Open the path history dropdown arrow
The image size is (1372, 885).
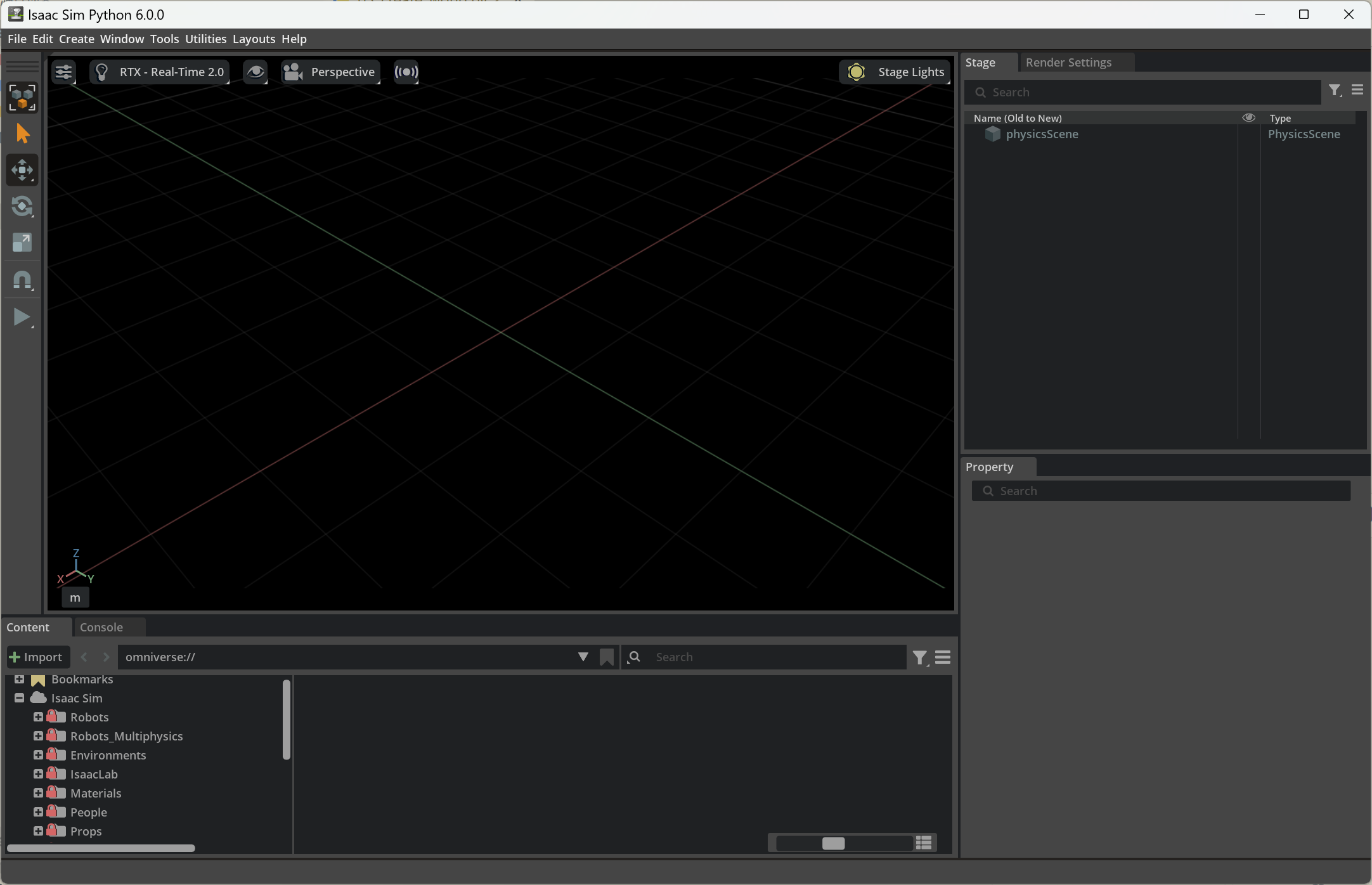(583, 657)
